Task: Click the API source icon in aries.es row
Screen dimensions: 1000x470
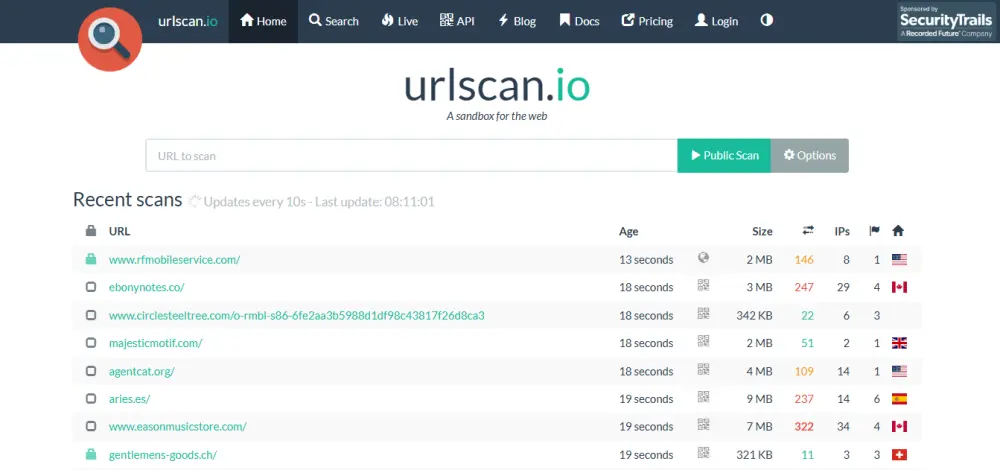Action: tap(703, 397)
